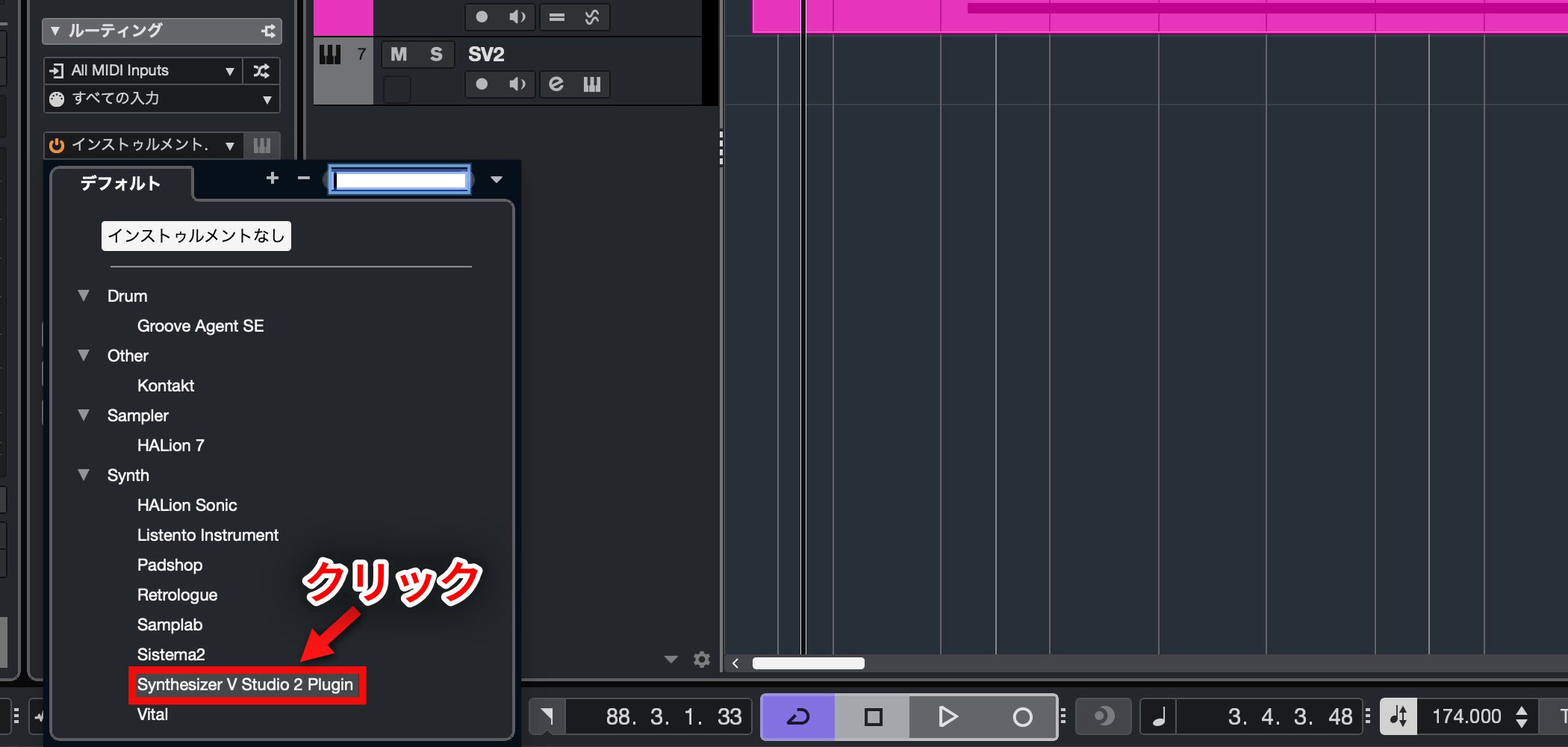Screen dimensions: 1568x747
Task: Collapse the Other category
Action: coord(84,356)
